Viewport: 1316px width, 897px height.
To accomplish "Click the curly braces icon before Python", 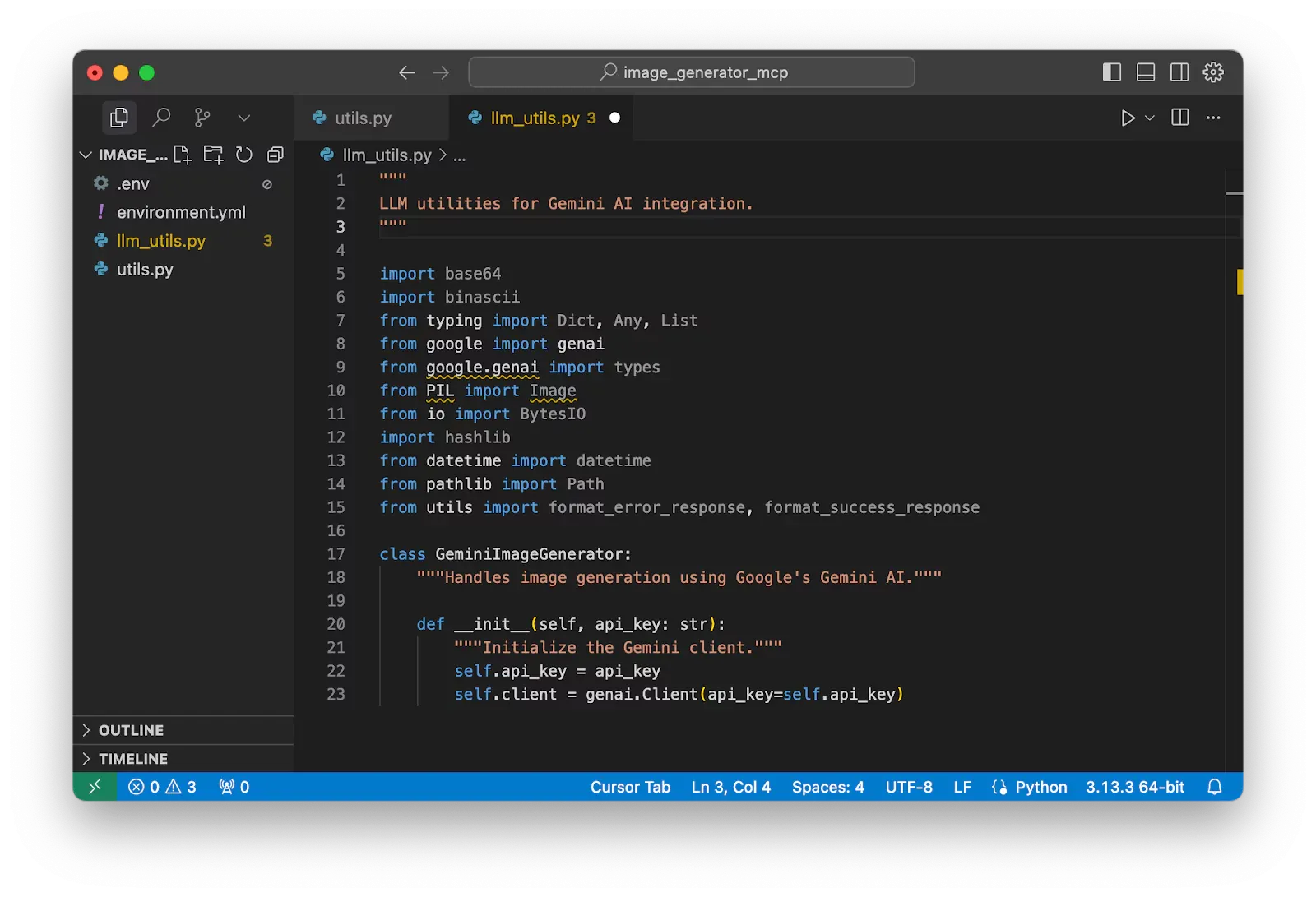I will [999, 787].
